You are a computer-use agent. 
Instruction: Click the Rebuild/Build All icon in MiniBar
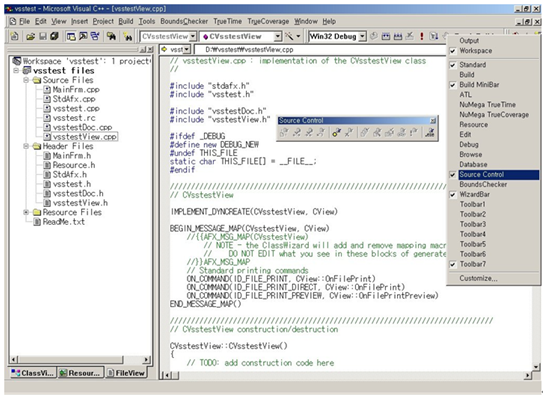pos(398,36)
